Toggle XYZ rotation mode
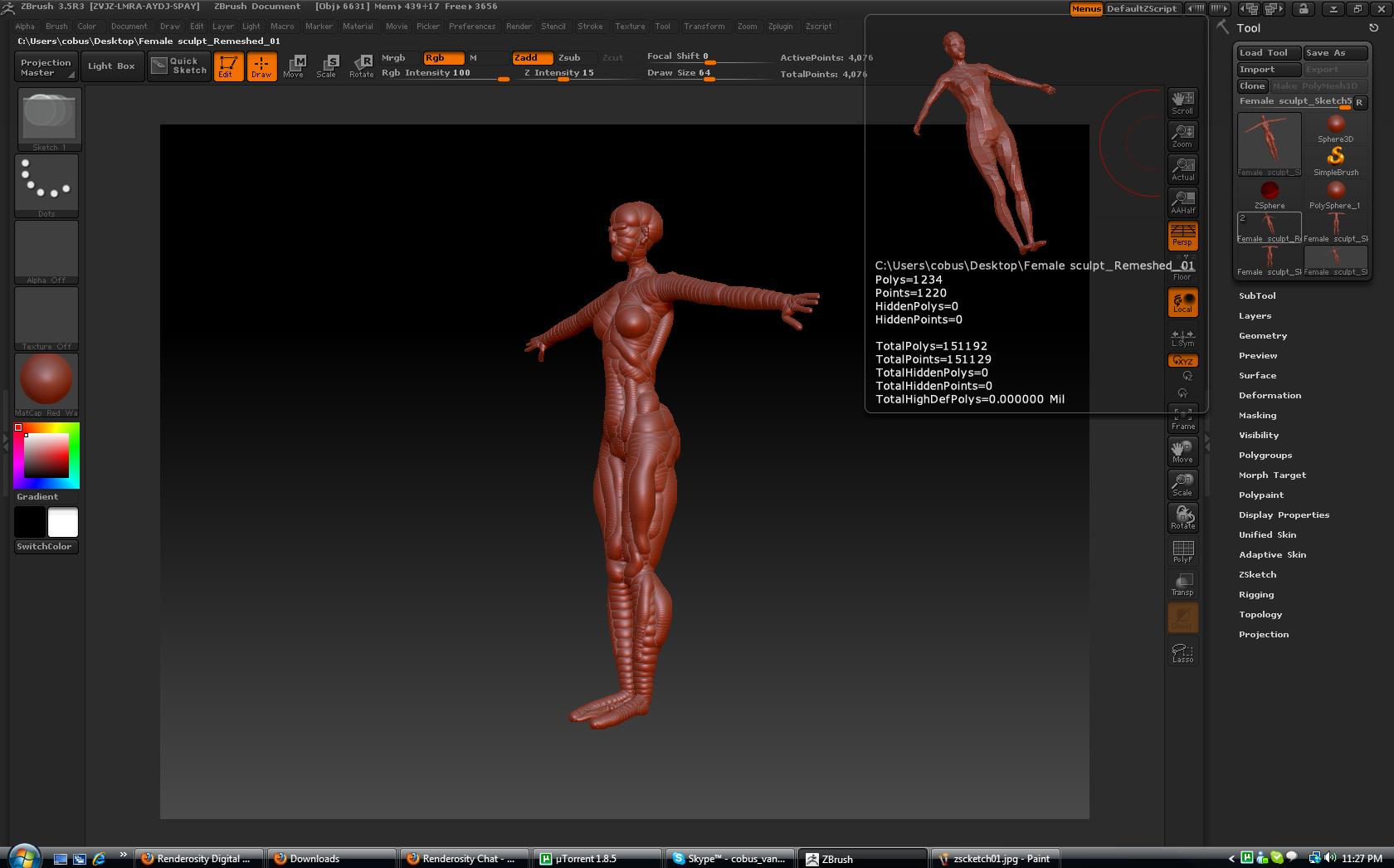 pyautogui.click(x=1182, y=361)
